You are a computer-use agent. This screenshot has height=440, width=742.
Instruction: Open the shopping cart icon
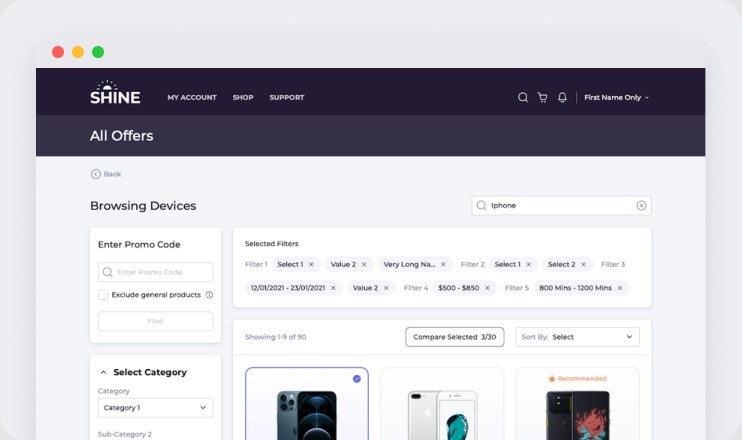tap(542, 97)
